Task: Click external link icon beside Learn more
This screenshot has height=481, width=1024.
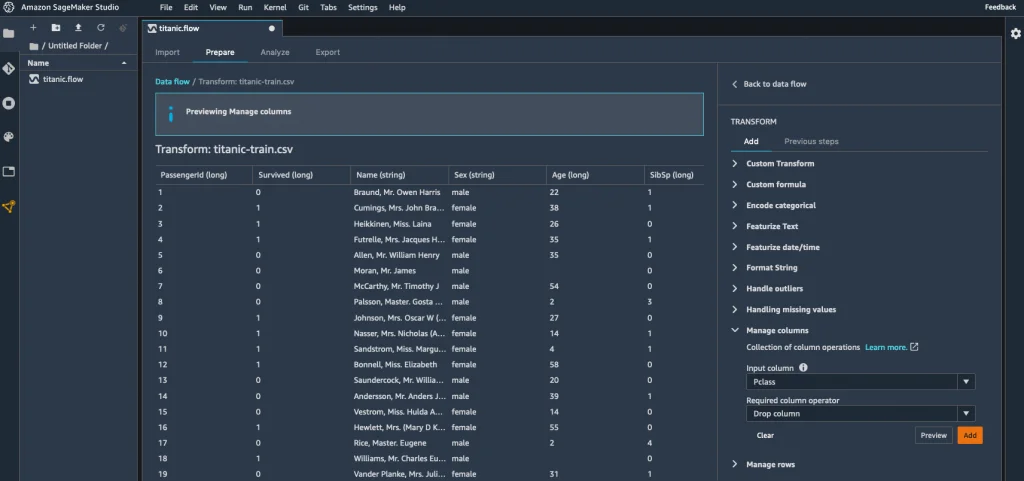Action: pyautogui.click(x=914, y=347)
